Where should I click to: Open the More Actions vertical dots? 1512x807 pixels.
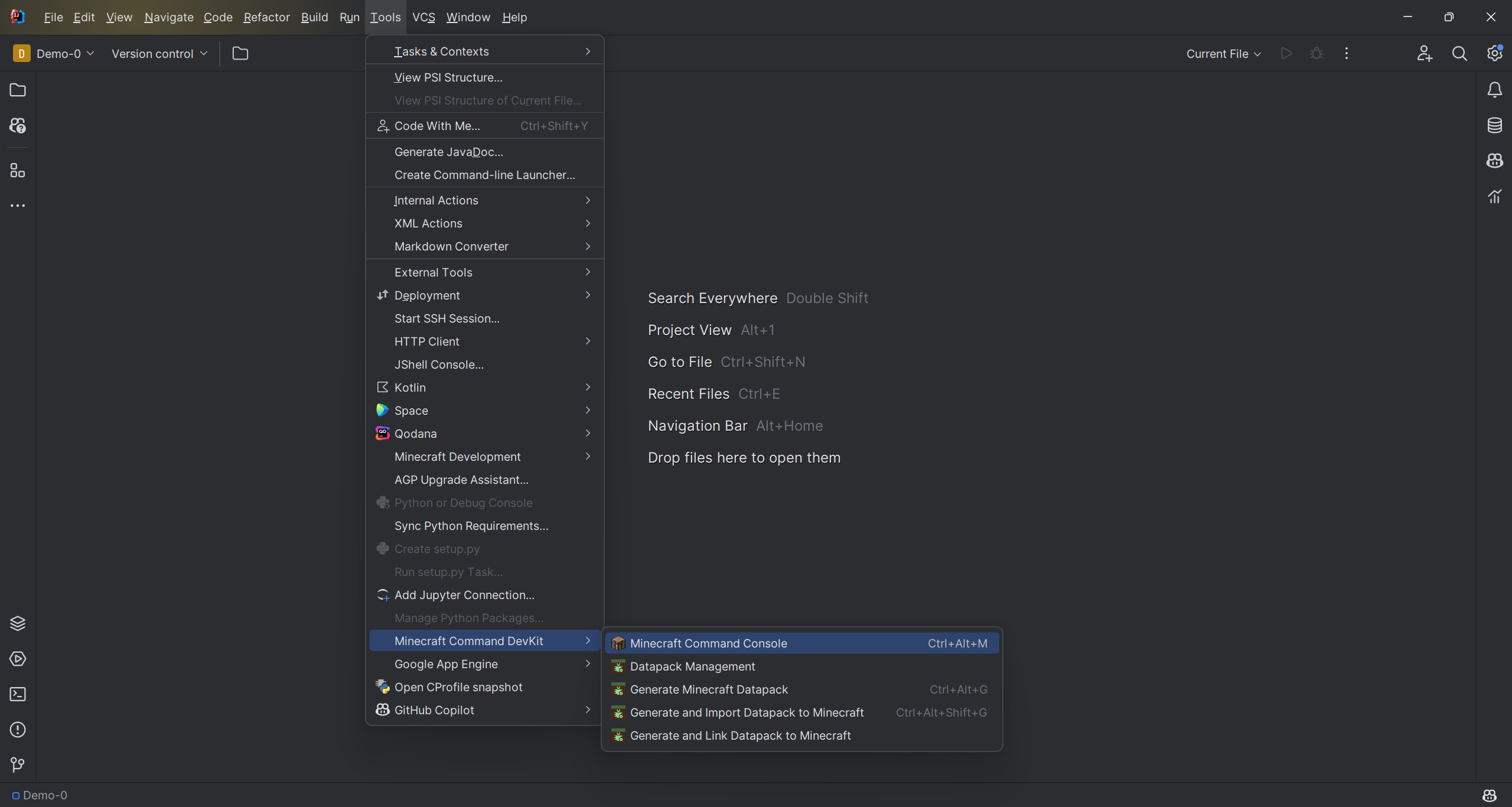(1347, 54)
